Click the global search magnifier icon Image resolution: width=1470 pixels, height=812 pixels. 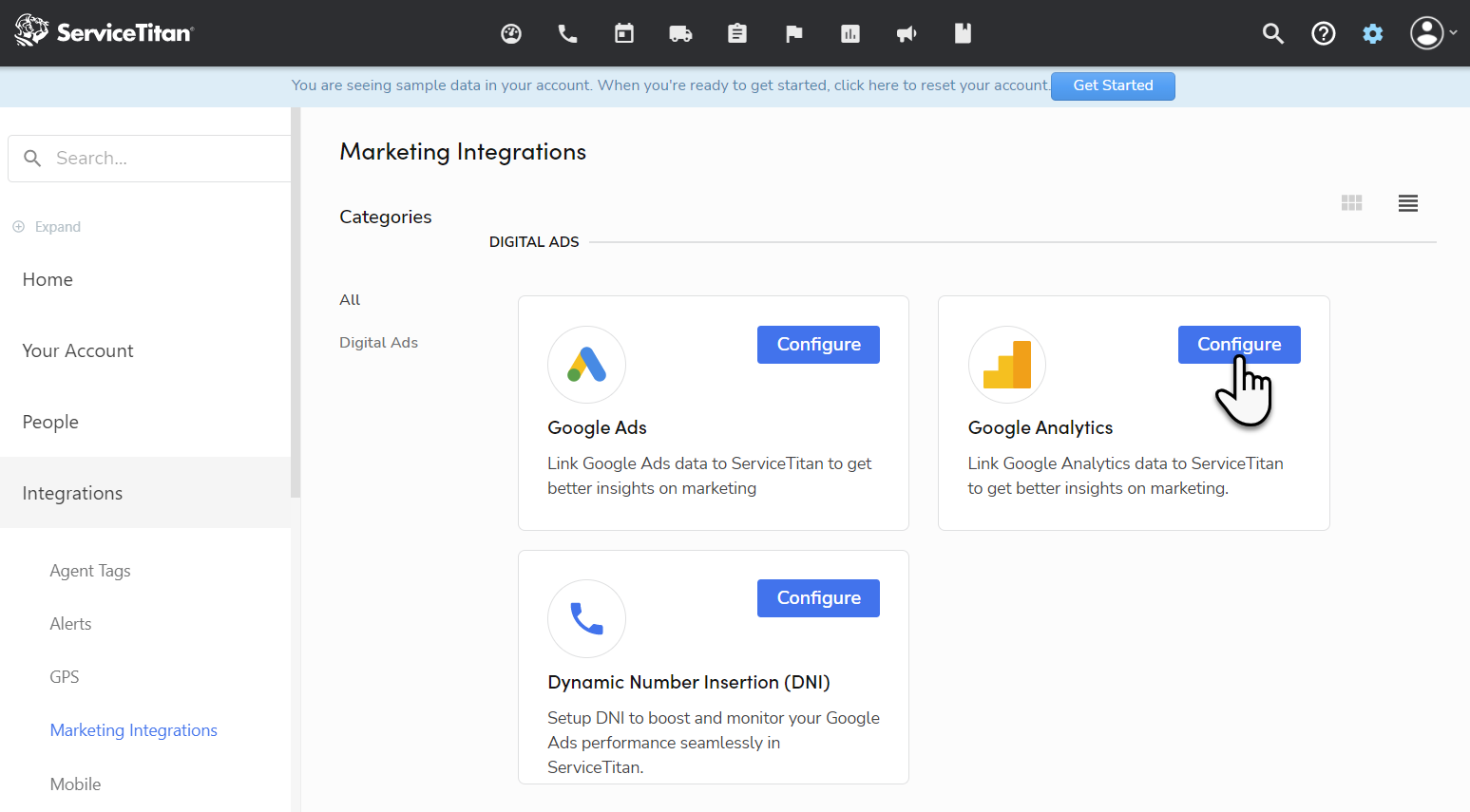pyautogui.click(x=1272, y=34)
